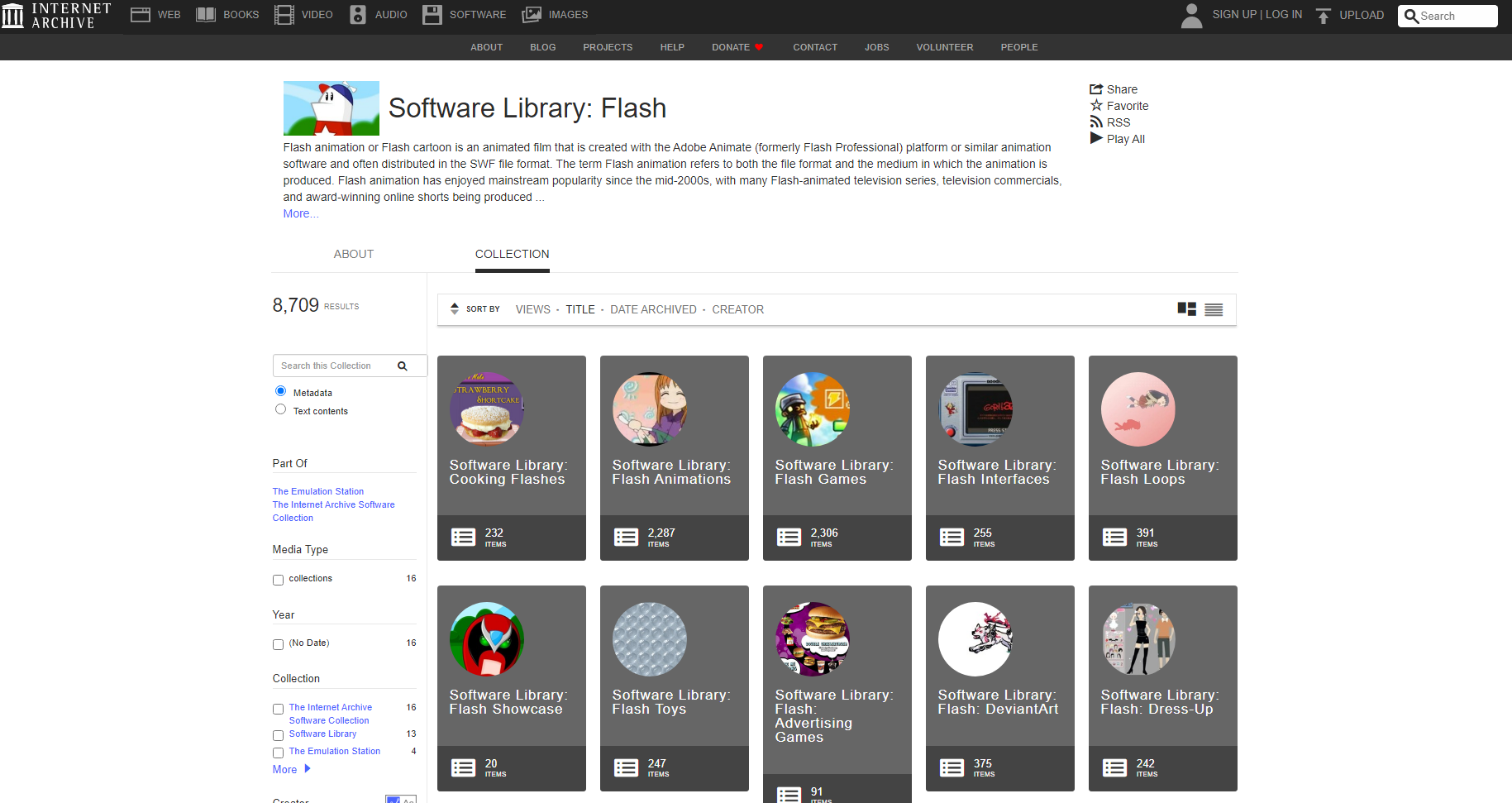Click the user avatar icon
The height and width of the screenshot is (803, 1512).
1192,16
